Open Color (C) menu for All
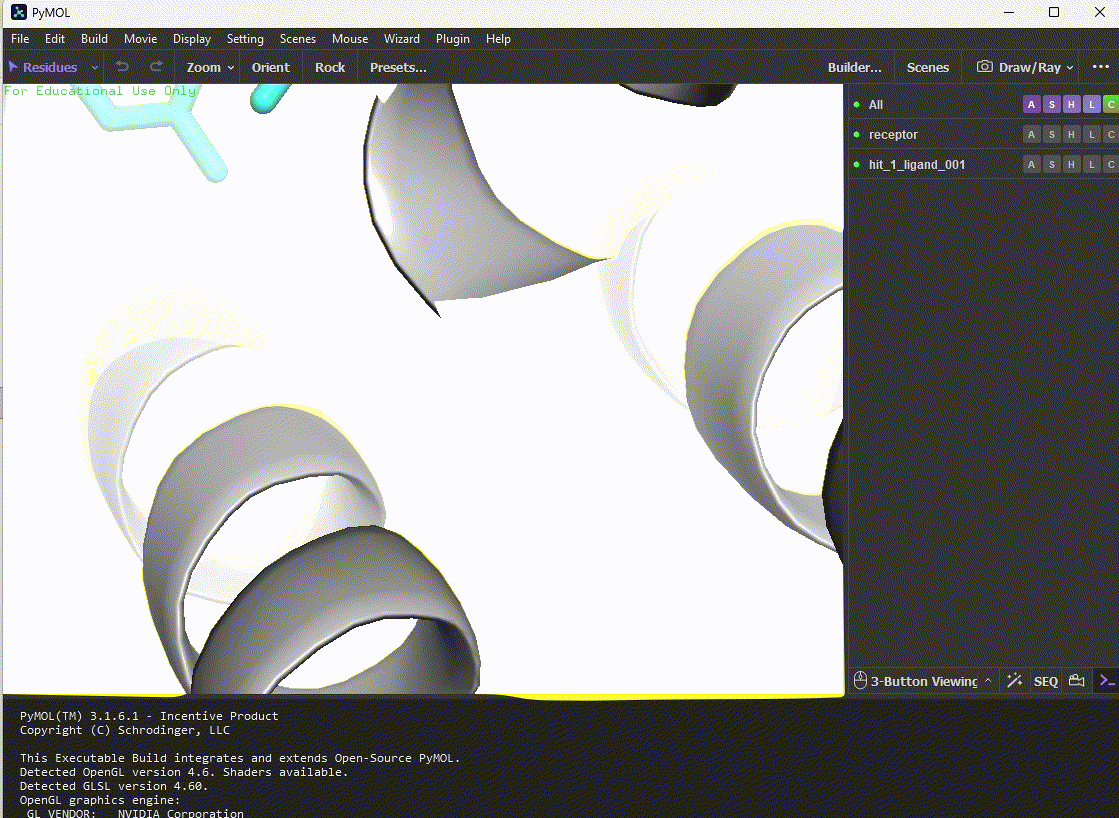Viewport: 1119px width, 818px height. (1111, 104)
